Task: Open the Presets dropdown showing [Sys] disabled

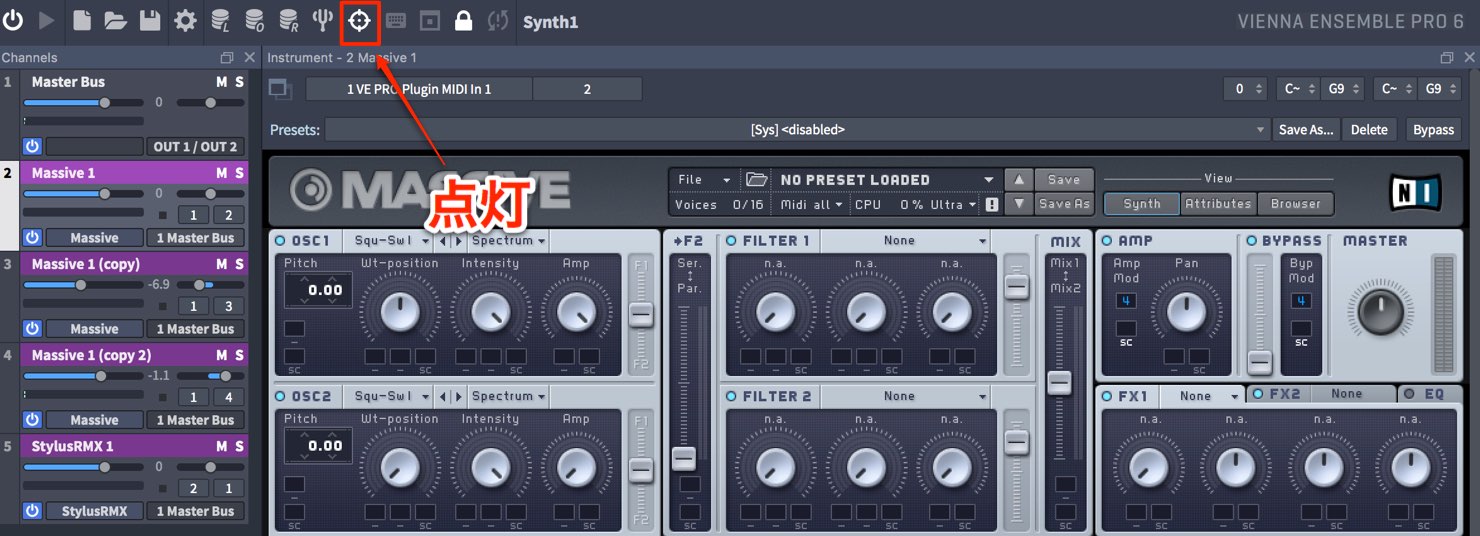Action: pyautogui.click(x=797, y=130)
